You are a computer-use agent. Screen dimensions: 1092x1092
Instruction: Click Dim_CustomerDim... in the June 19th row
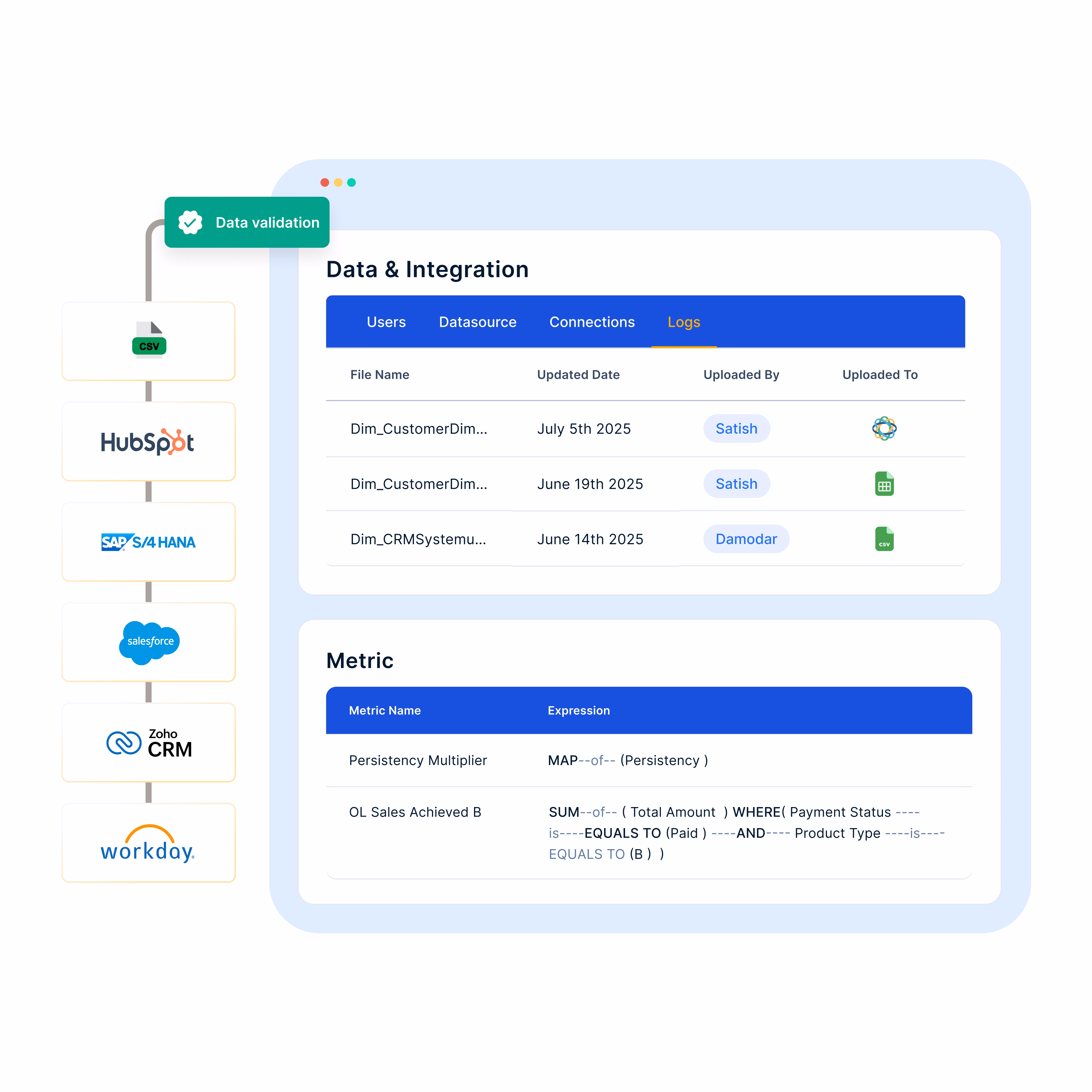point(418,484)
